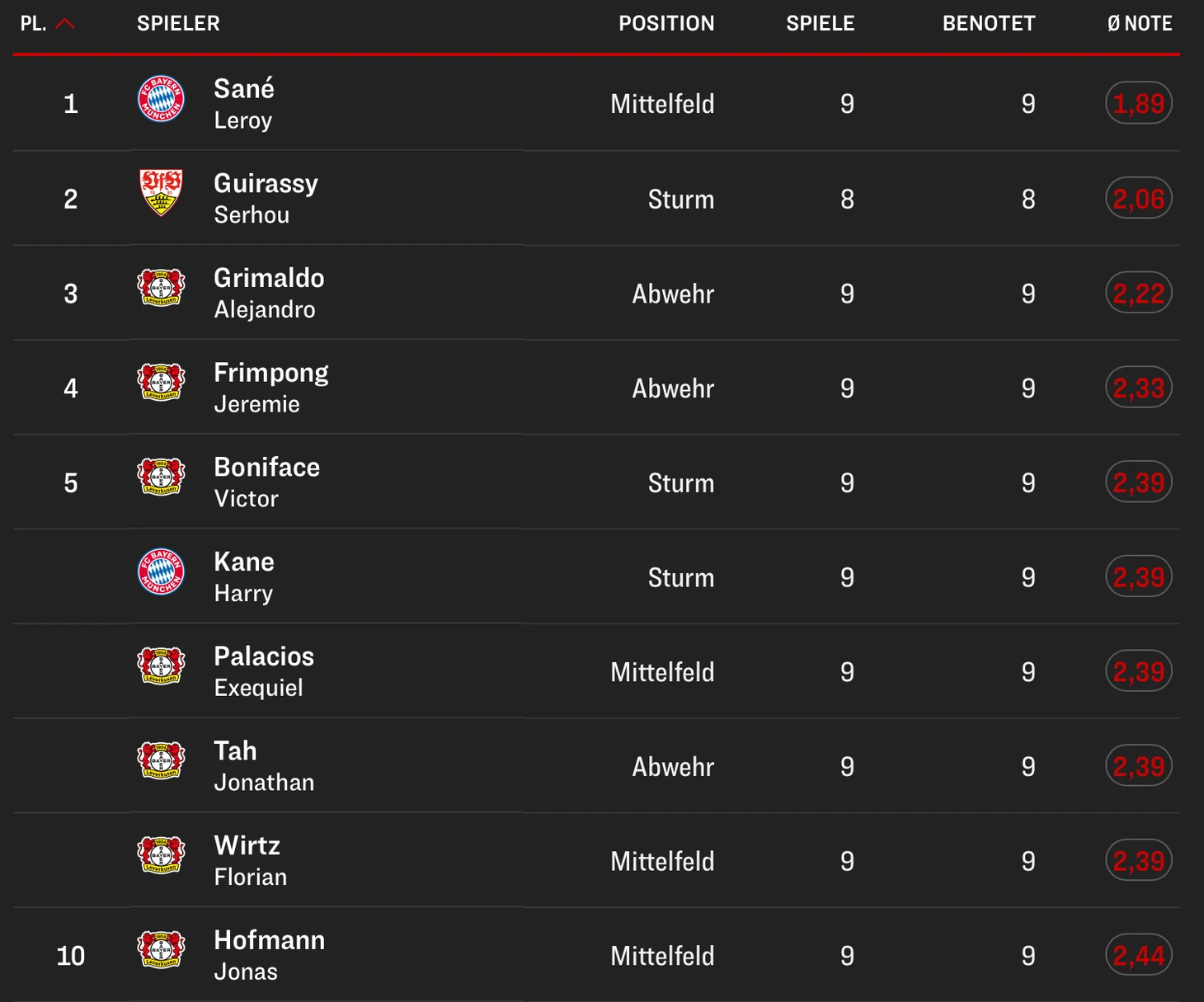
Task: Click the Leverkusen crest beside Hofmann
Action: 161,949
